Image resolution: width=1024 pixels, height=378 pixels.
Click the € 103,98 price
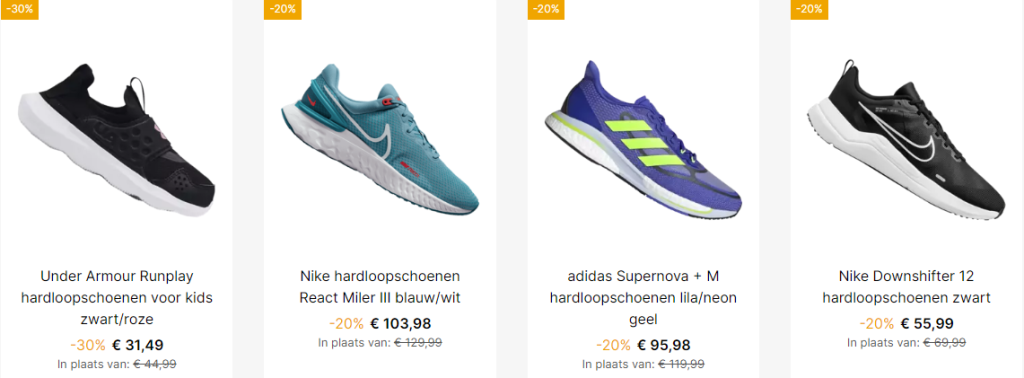pos(401,323)
